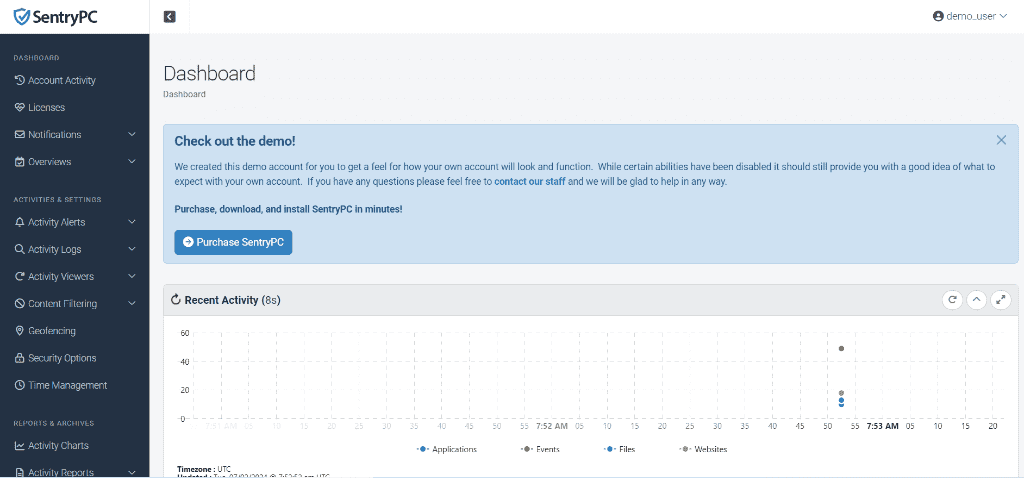Open Account Activity in the sidebar
Screen dimensions: 1024x478
pos(61,80)
